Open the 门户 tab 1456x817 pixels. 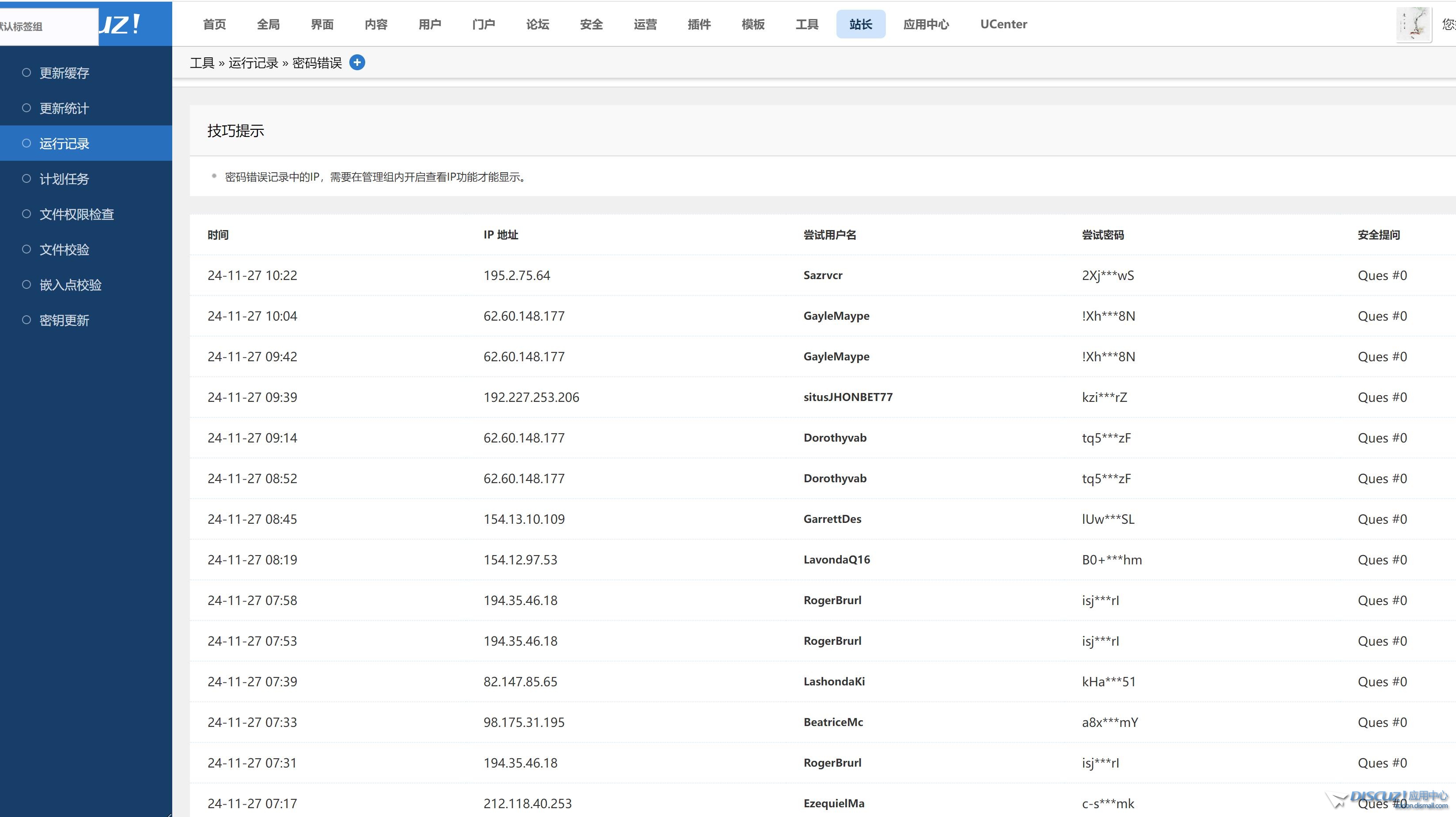pyautogui.click(x=483, y=24)
